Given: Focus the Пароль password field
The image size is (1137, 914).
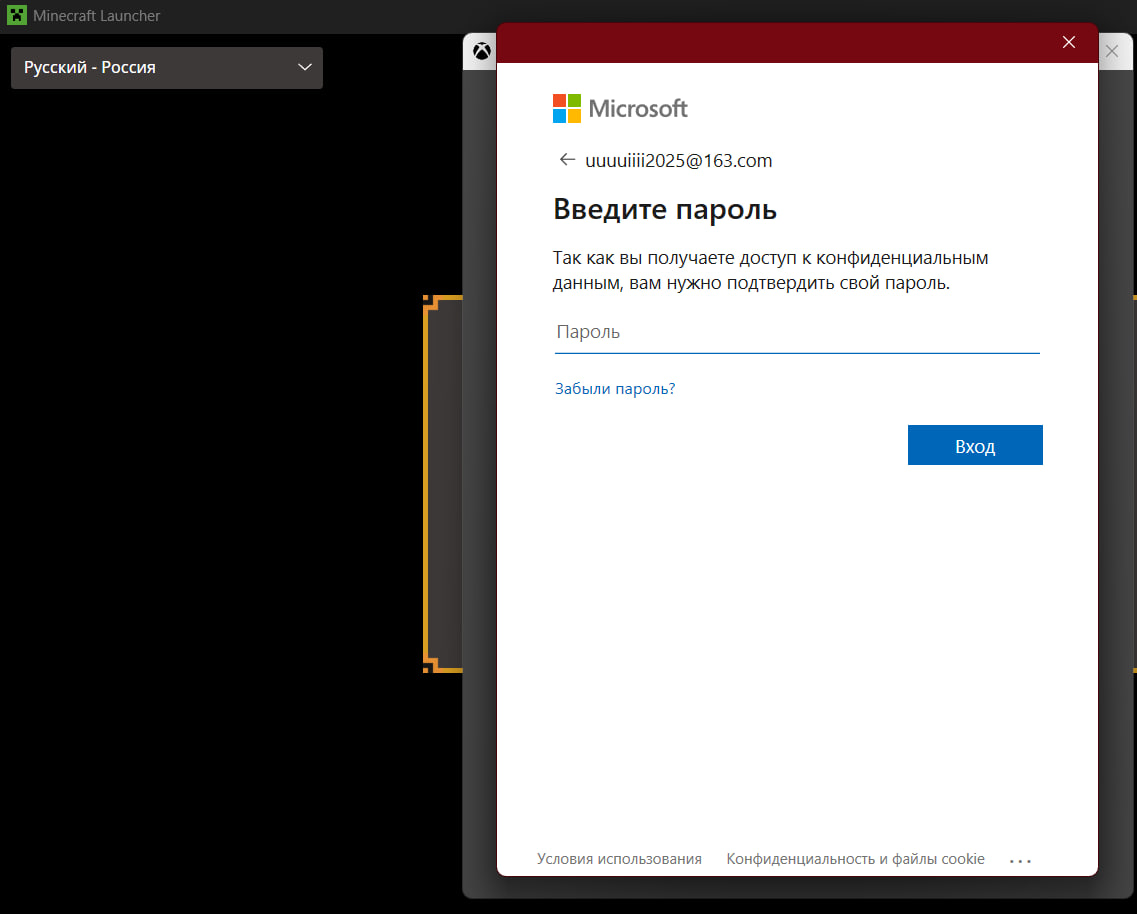Looking at the screenshot, I should [797, 333].
